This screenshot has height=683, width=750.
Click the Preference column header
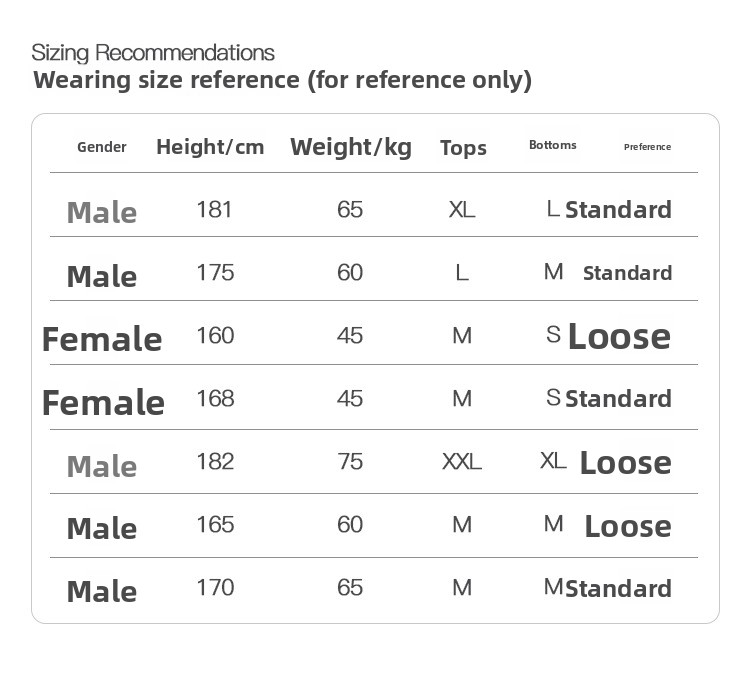click(x=647, y=147)
